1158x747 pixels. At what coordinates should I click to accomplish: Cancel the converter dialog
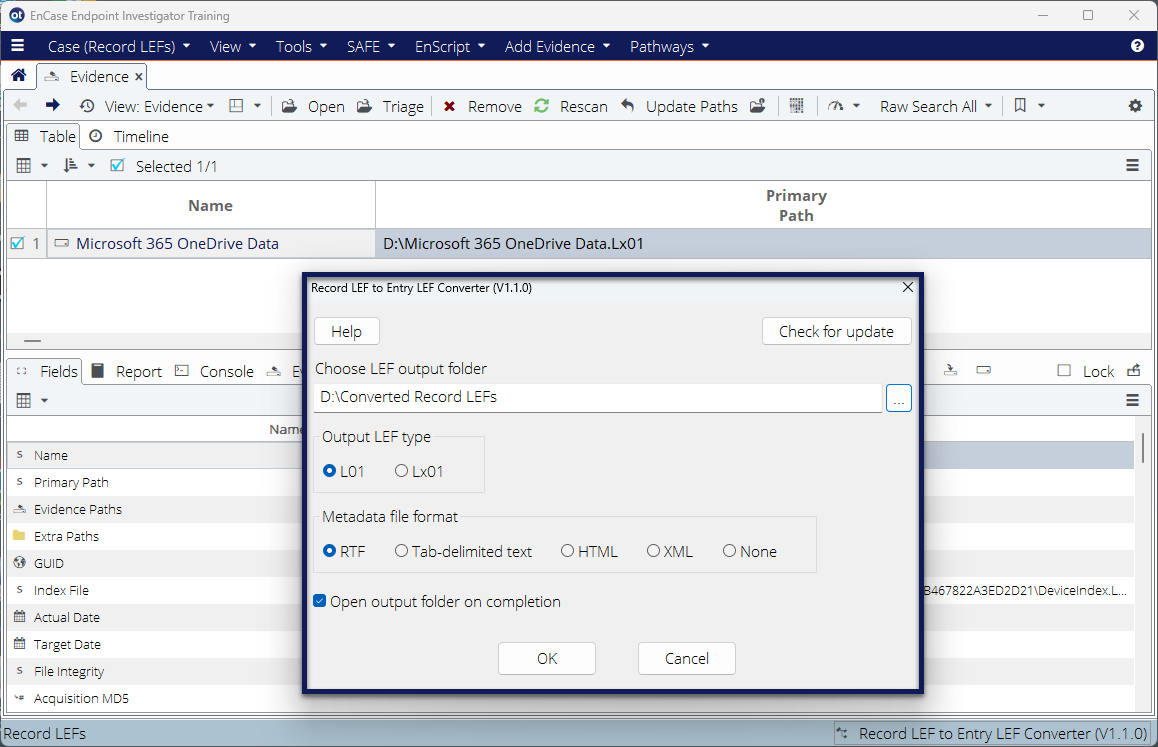click(x=686, y=658)
